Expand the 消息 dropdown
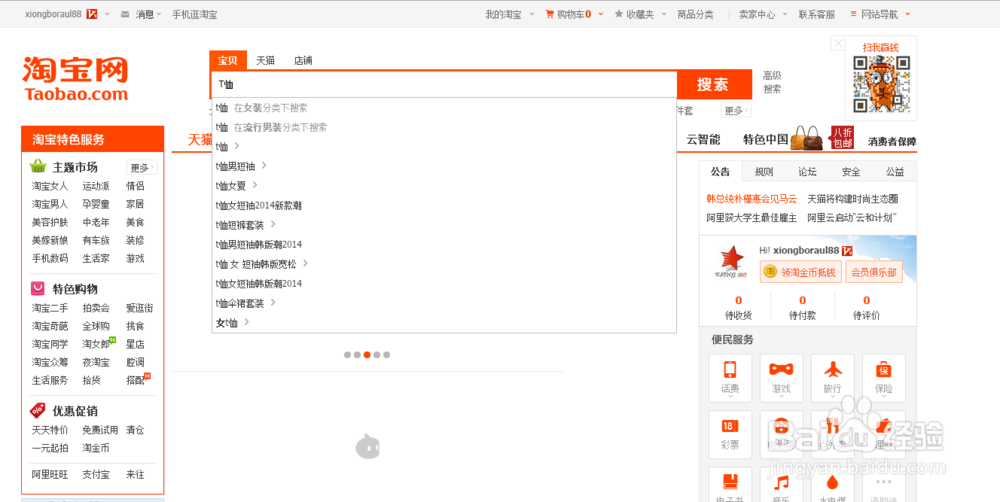Screen dimensions: 1000x502 158,14
